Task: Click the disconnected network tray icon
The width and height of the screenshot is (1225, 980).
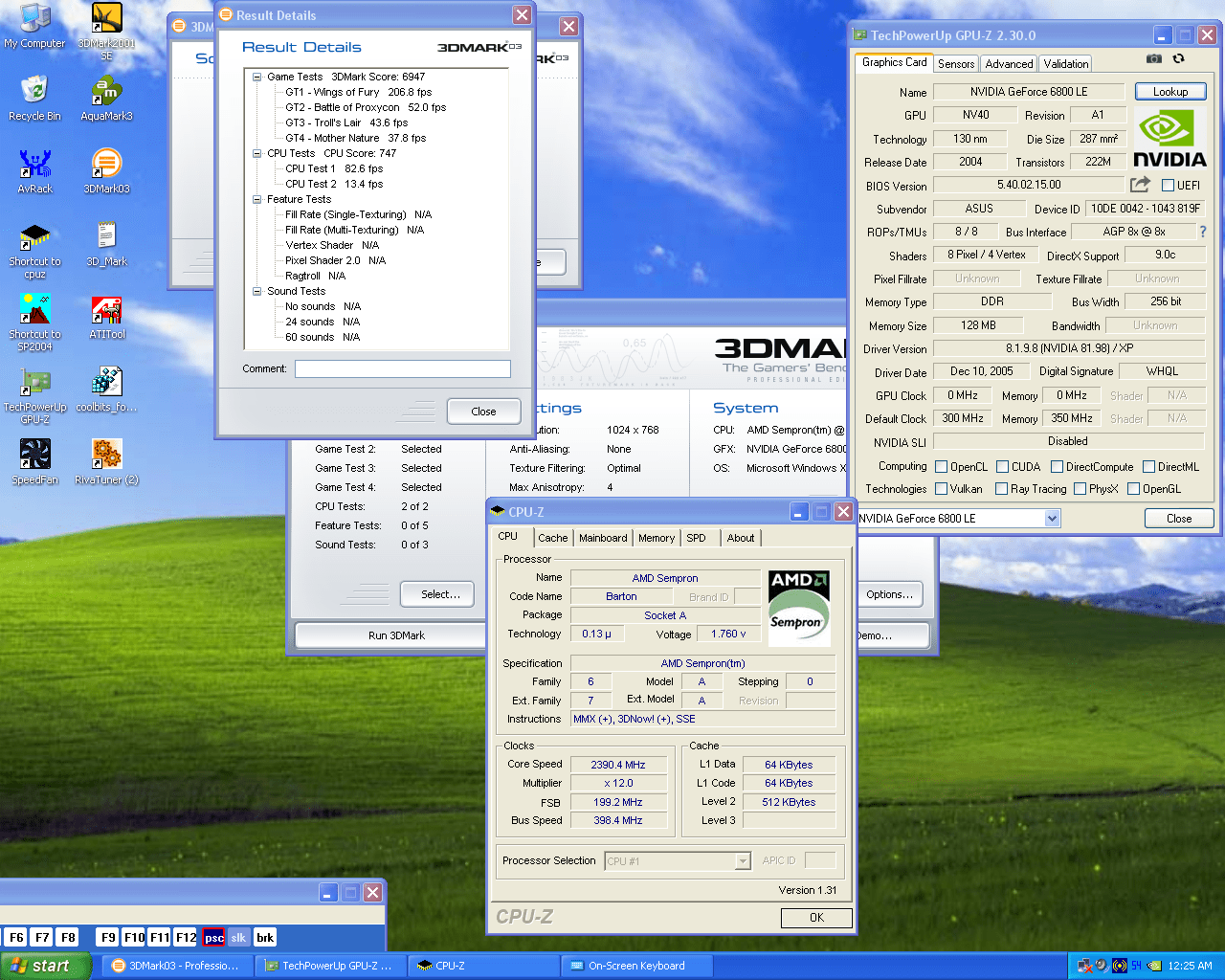Action: point(1085,966)
